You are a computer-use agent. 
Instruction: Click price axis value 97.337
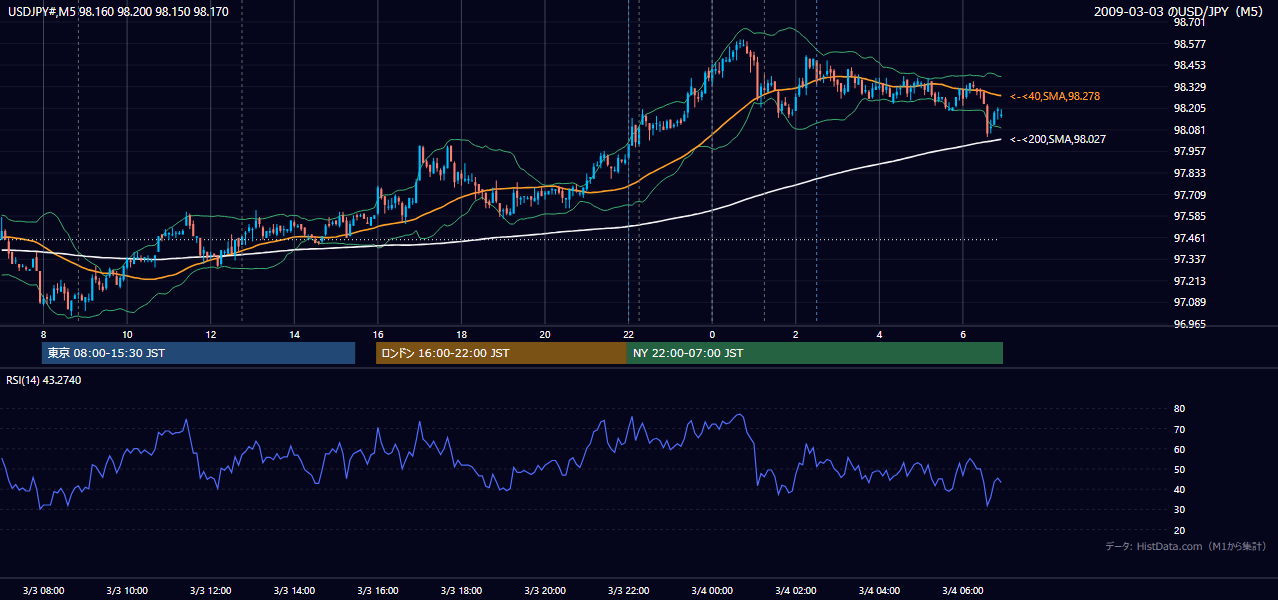click(1190, 259)
